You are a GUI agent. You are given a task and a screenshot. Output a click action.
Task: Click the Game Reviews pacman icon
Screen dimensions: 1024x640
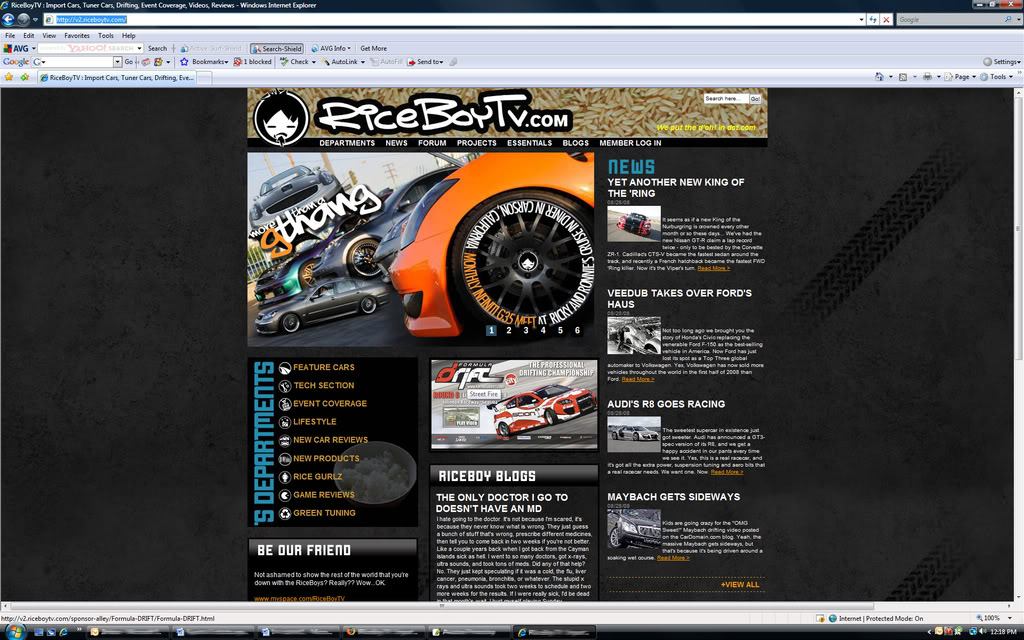285,496
